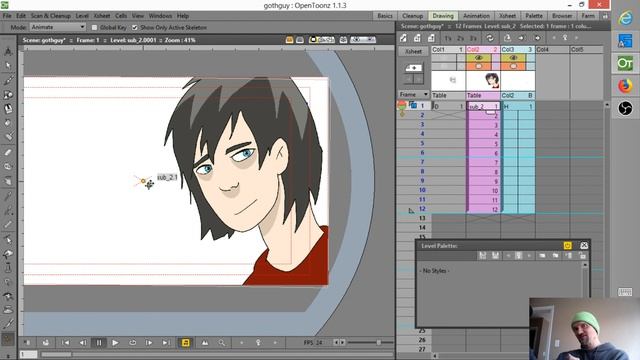The height and width of the screenshot is (360, 640).
Task: Select the Type text tool
Action: pyautogui.click(x=8, y=109)
